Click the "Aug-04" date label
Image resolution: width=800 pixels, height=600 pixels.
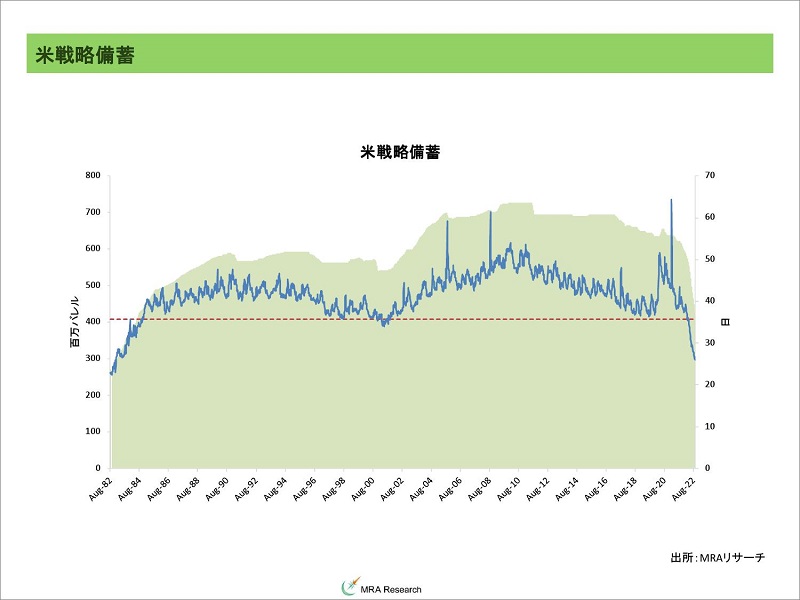[421, 488]
